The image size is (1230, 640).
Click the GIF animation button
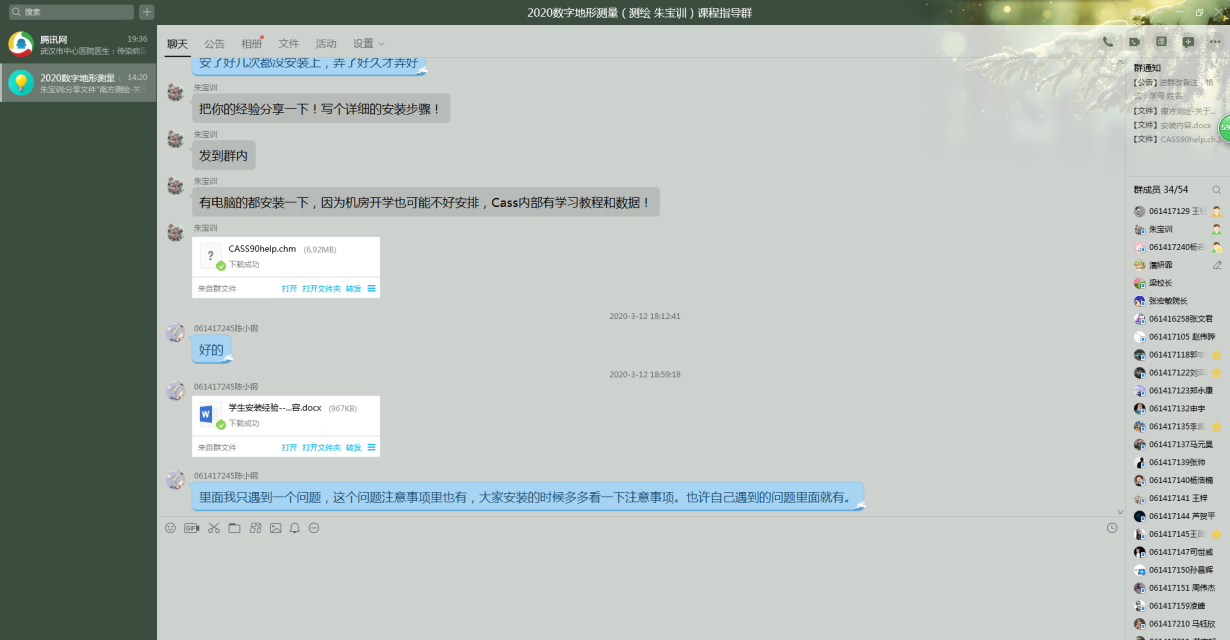pos(191,528)
